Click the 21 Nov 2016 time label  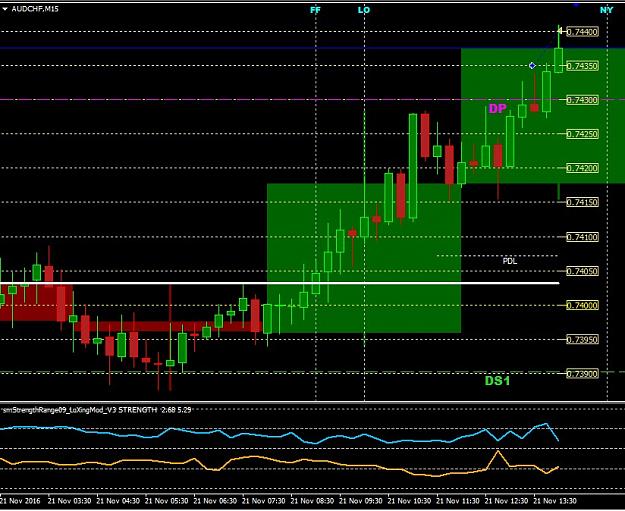pos(21,501)
